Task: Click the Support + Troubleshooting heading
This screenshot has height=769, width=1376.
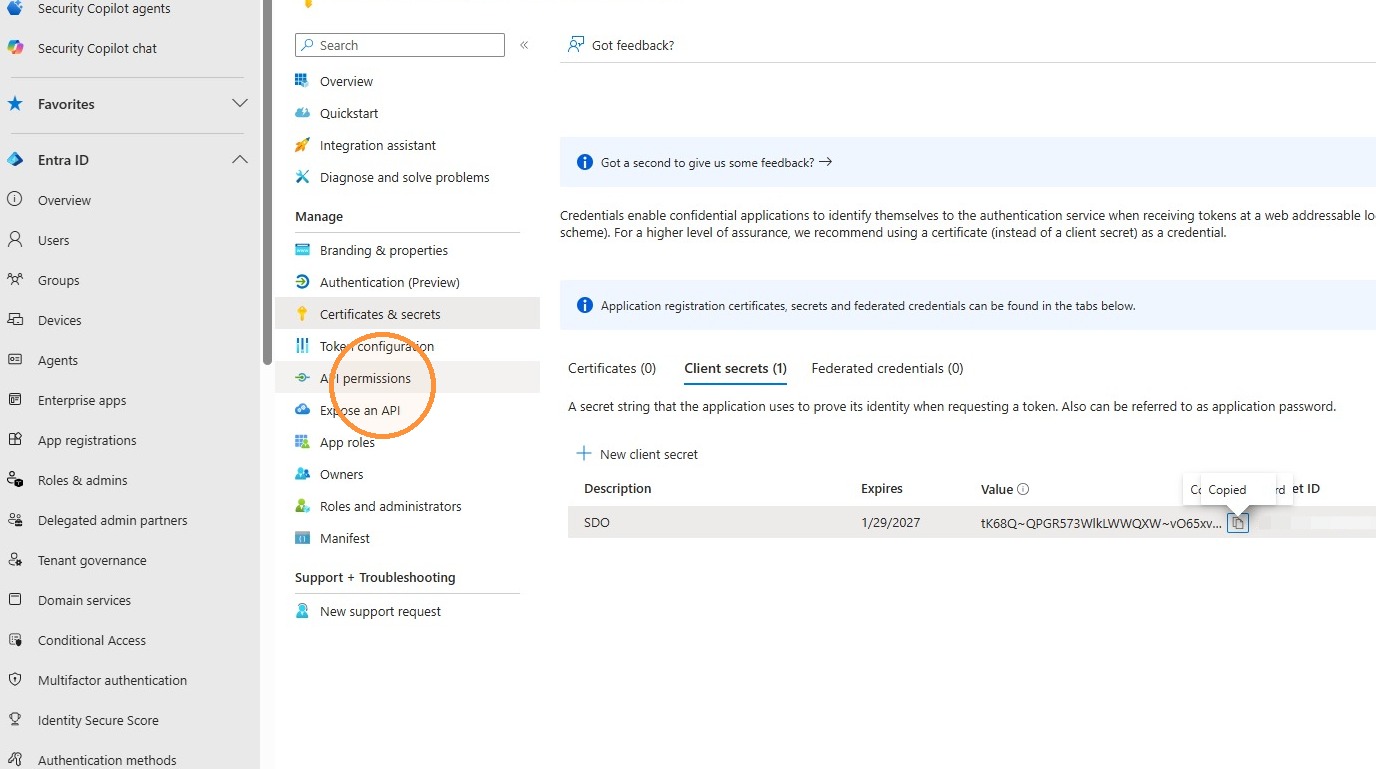Action: [375, 577]
